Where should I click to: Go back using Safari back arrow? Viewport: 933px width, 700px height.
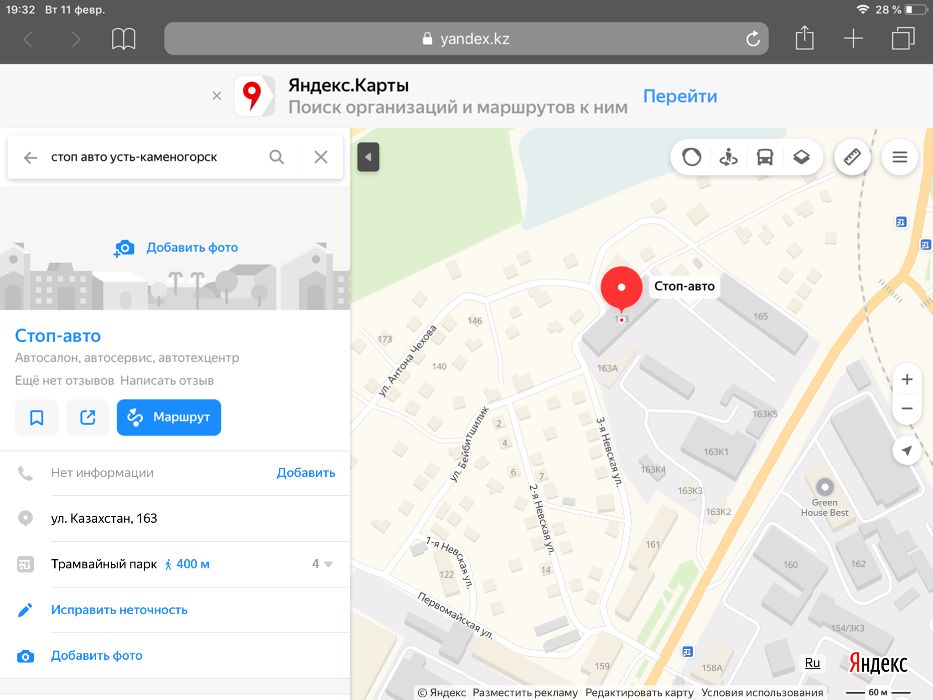coord(27,39)
